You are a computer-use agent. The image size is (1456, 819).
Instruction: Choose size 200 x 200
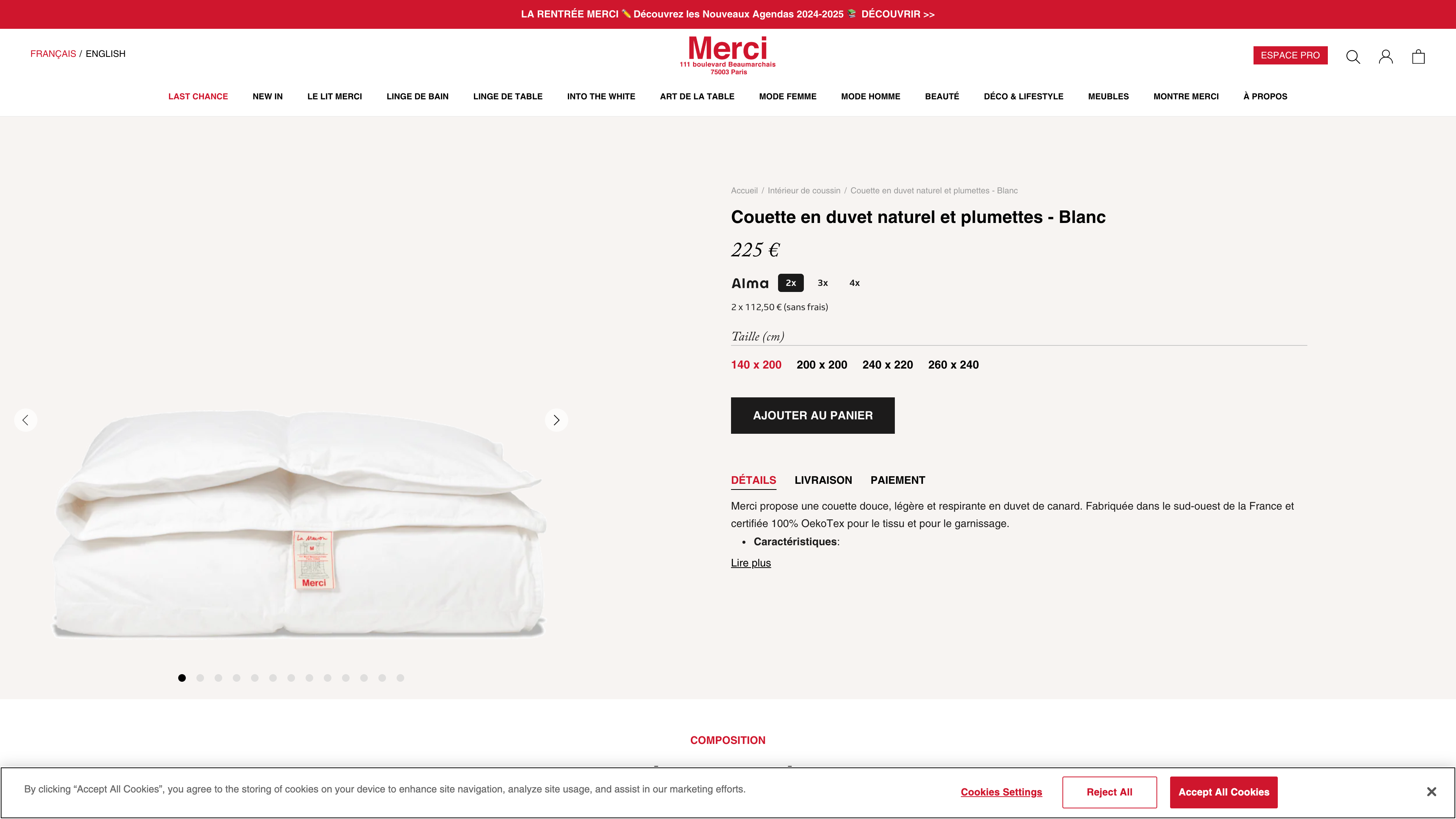[821, 364]
